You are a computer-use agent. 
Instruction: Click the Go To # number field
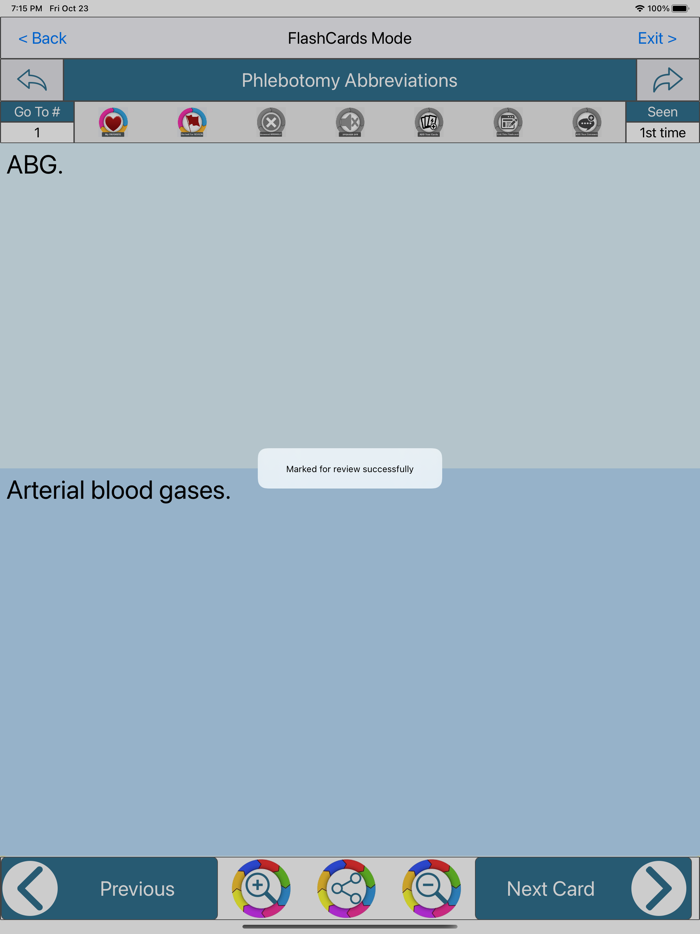(37, 132)
